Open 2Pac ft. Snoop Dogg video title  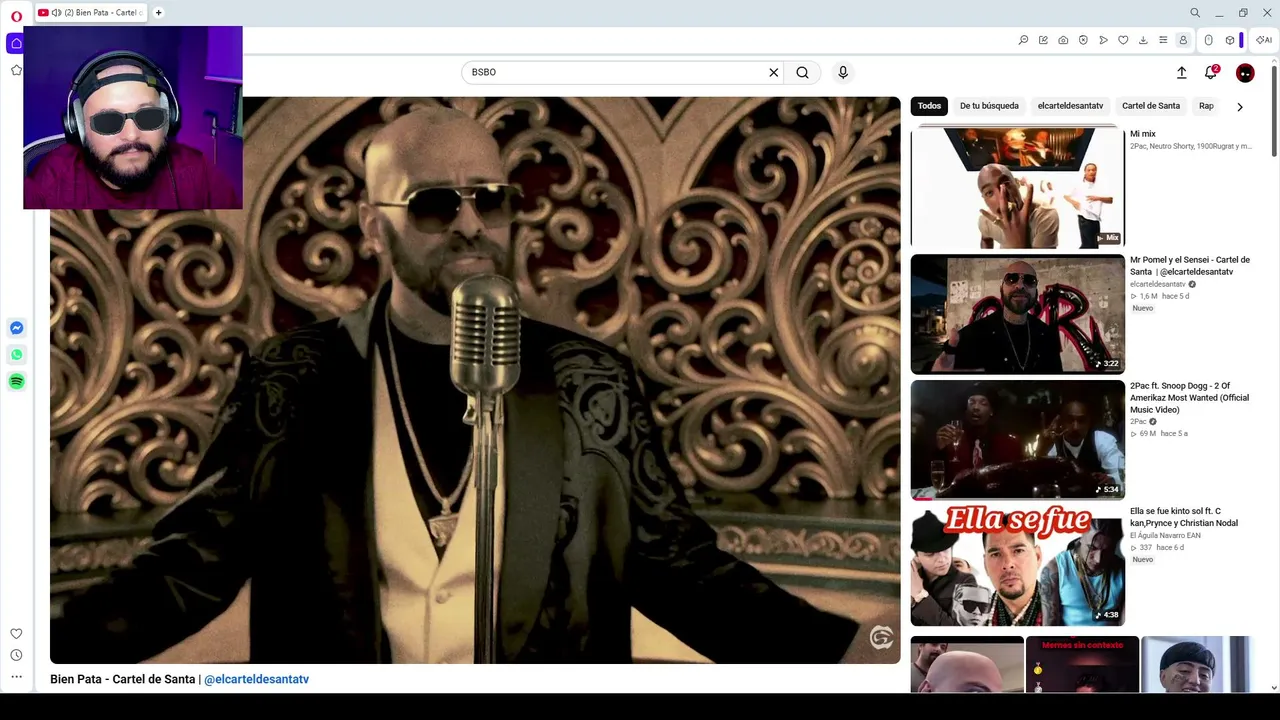1190,398
